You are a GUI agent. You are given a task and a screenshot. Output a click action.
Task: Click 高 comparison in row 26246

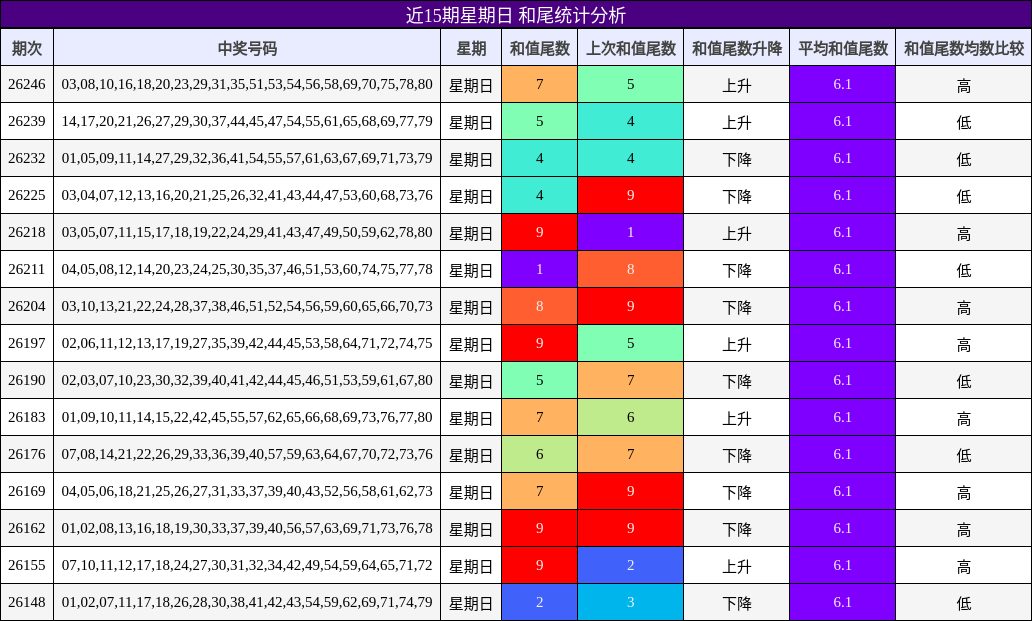(964, 86)
